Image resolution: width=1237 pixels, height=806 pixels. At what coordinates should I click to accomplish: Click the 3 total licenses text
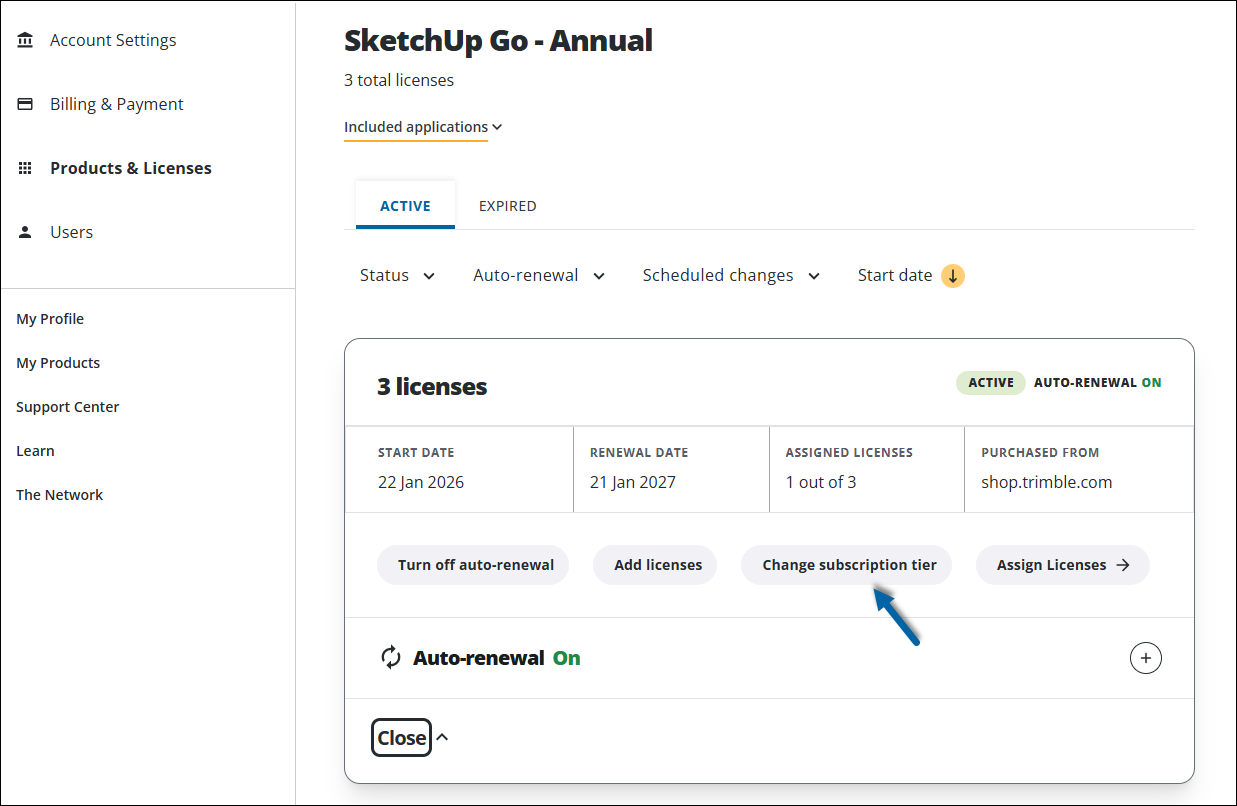tap(399, 80)
